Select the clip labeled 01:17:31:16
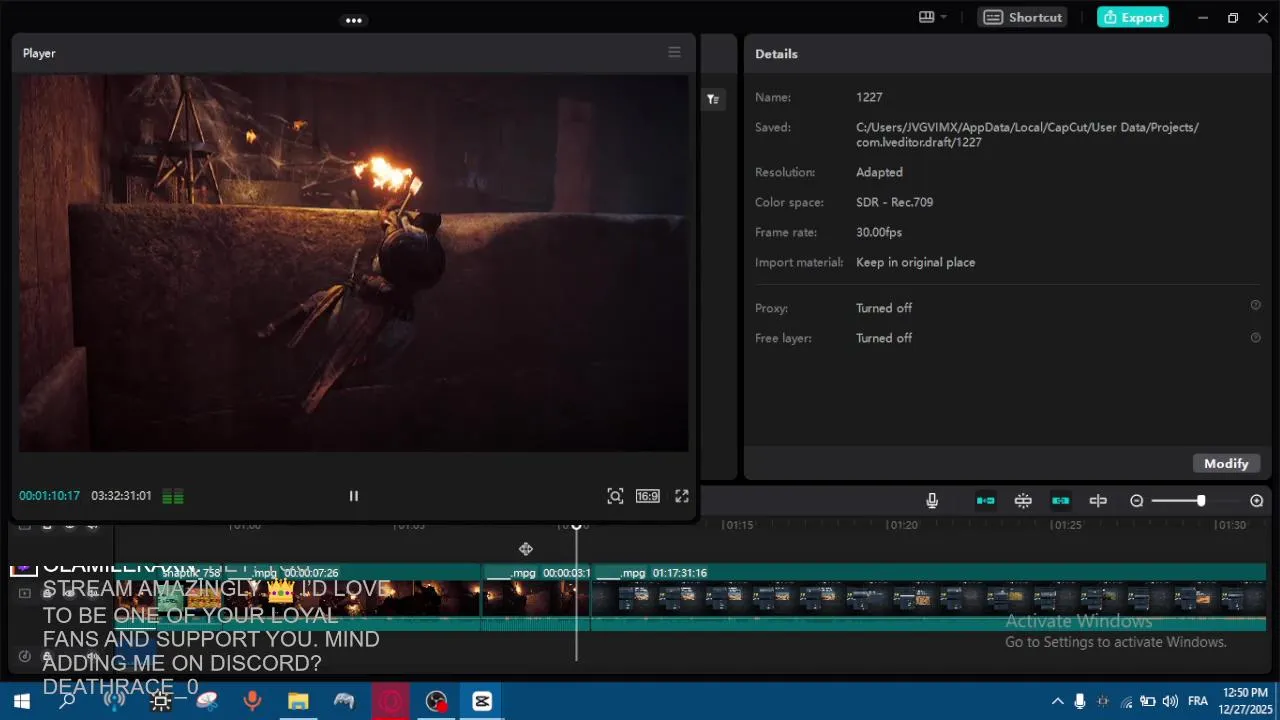This screenshot has width=1280, height=720. point(928,598)
